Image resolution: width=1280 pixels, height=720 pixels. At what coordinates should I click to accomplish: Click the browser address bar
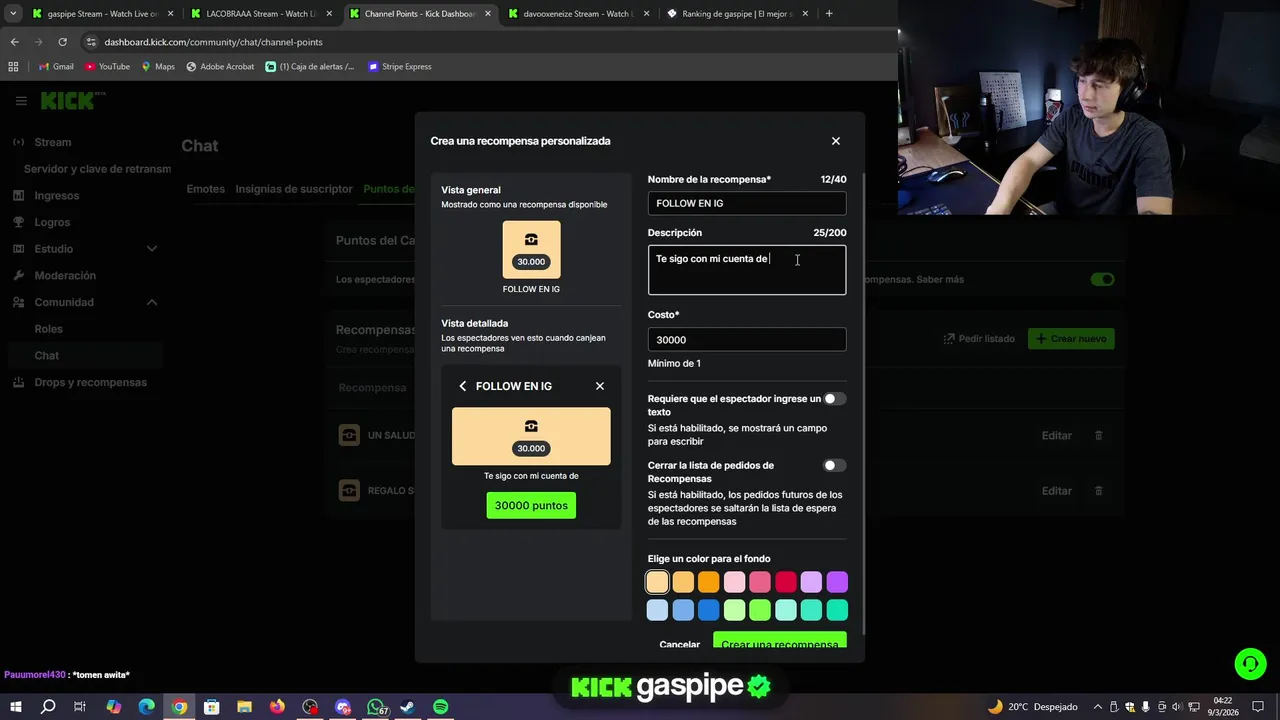480,42
